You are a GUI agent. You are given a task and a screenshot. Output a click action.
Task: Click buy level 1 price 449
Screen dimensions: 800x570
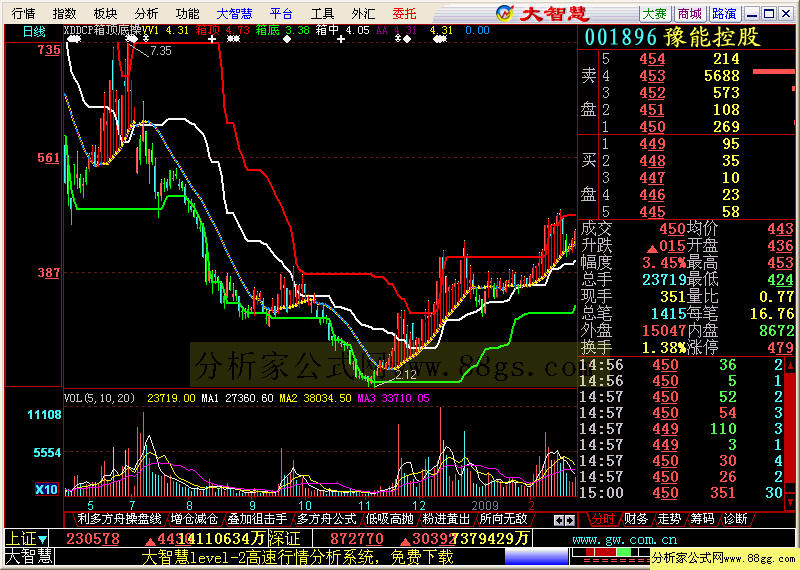pos(653,144)
